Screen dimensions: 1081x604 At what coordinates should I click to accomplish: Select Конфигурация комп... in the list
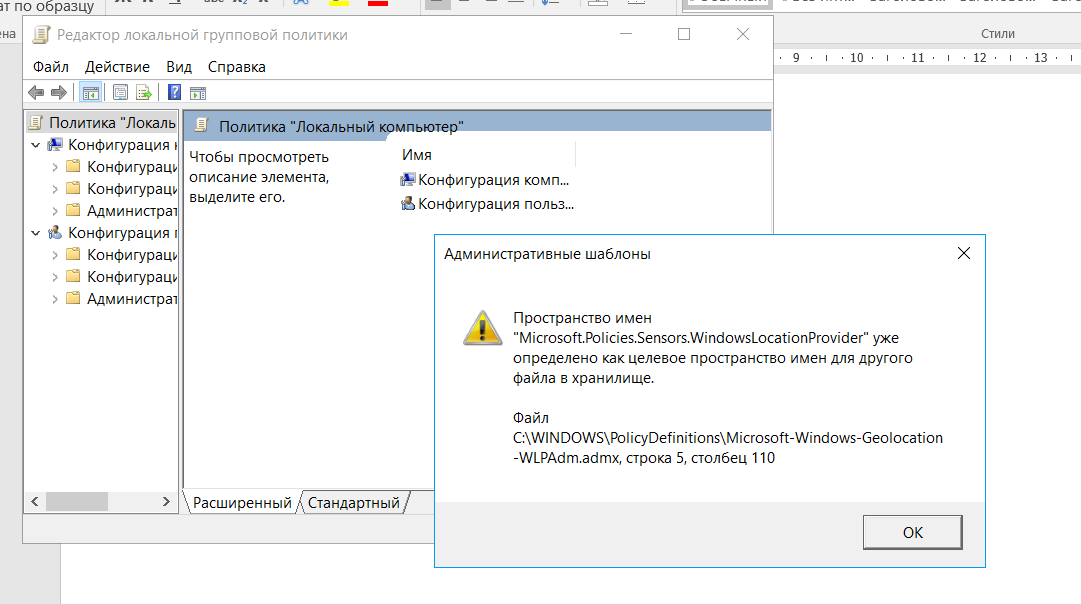click(x=486, y=180)
